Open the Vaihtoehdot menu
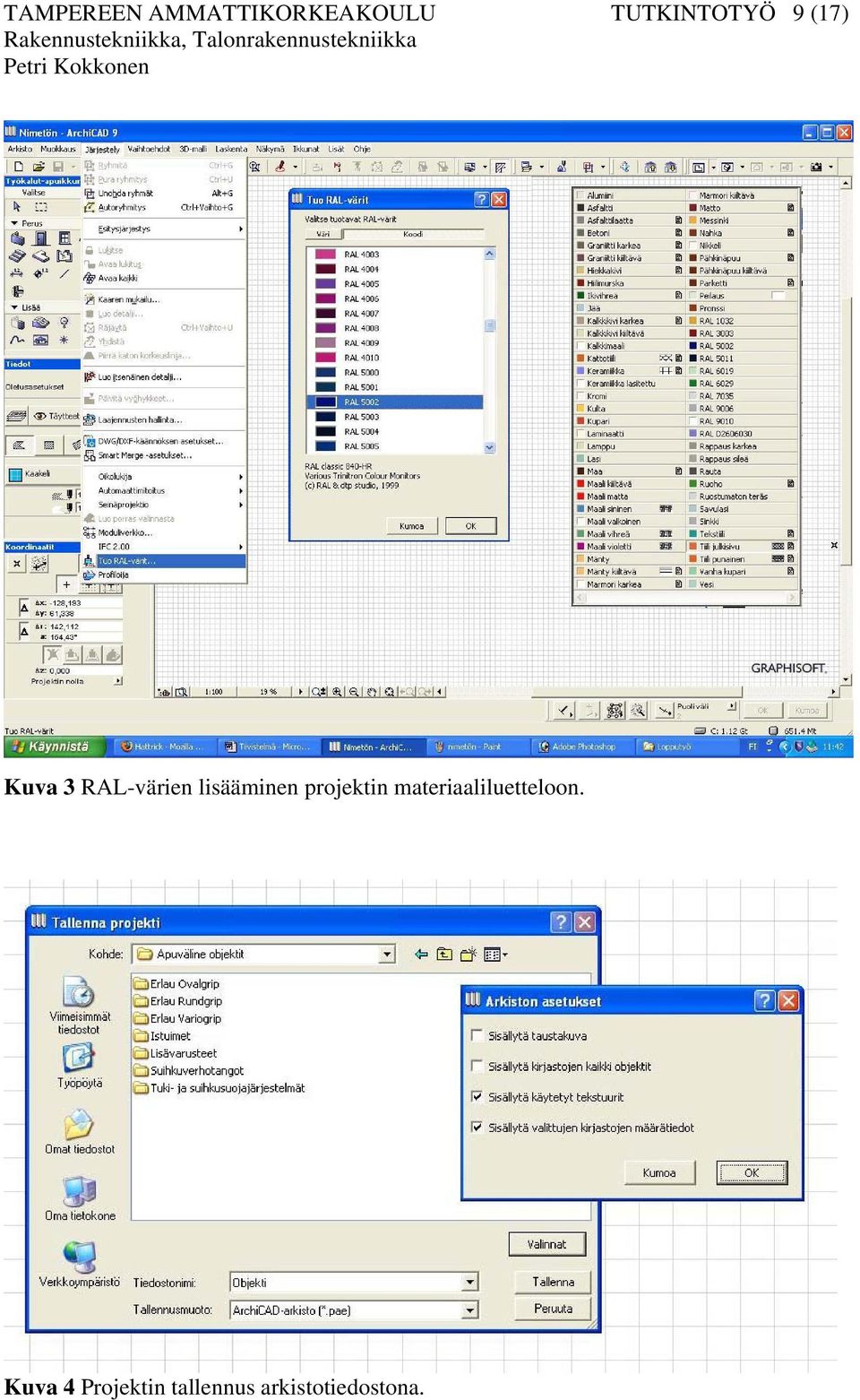Screen dimensions: 860x1400 click(149, 149)
